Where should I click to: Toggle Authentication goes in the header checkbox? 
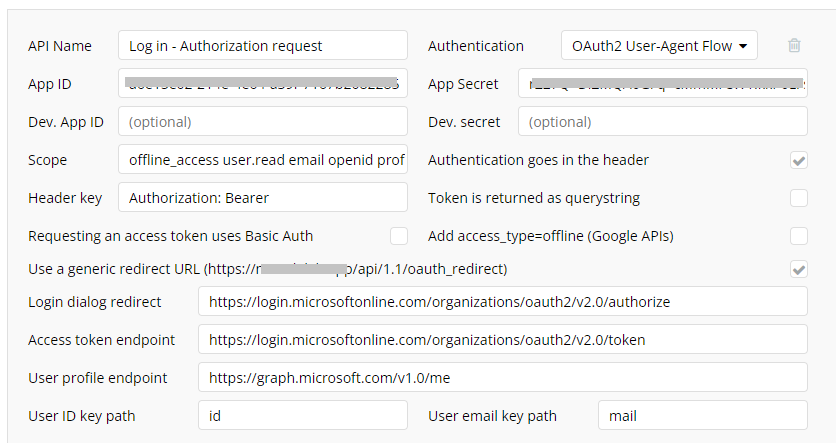point(799,160)
